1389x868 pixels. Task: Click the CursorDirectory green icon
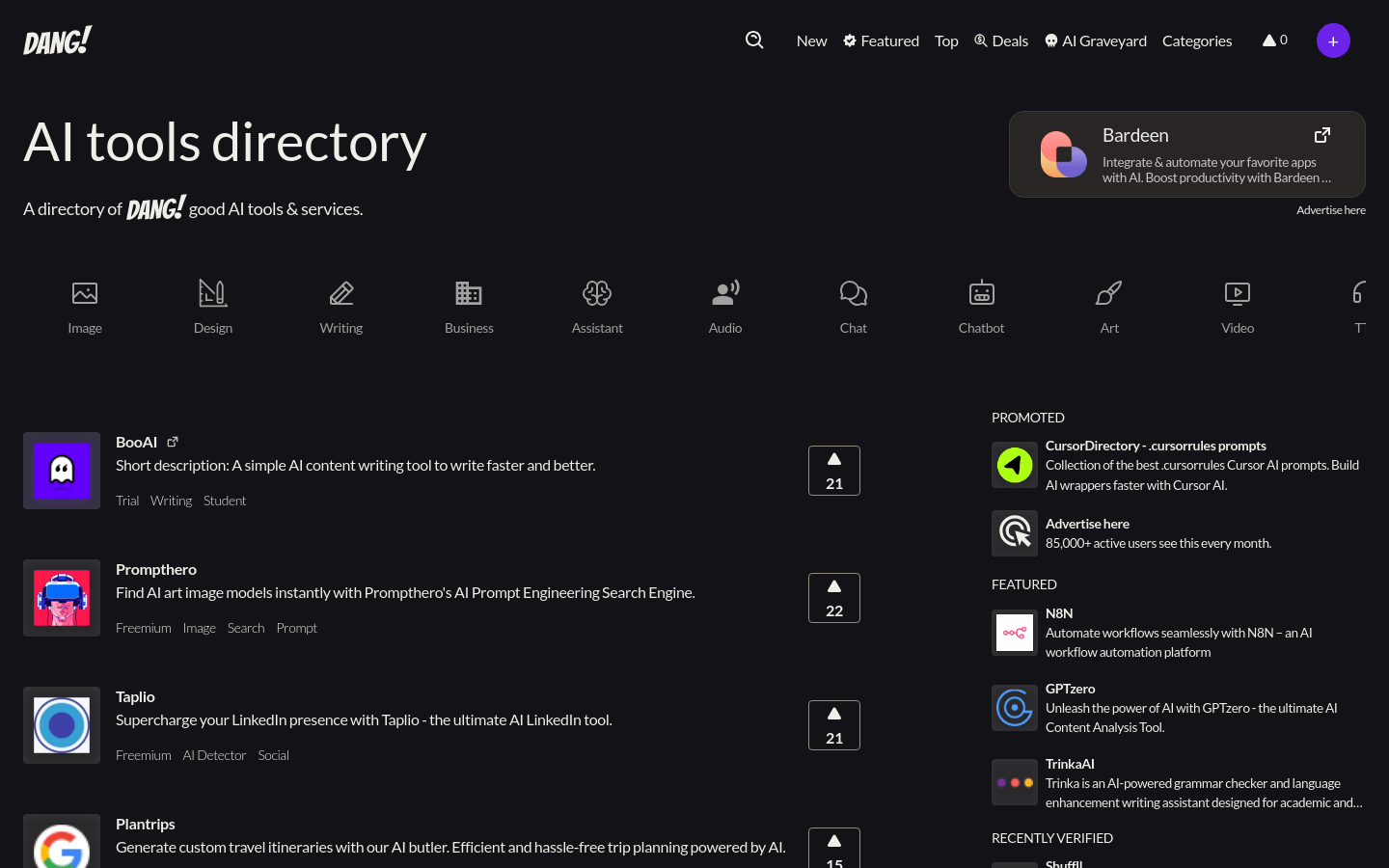click(x=1015, y=465)
